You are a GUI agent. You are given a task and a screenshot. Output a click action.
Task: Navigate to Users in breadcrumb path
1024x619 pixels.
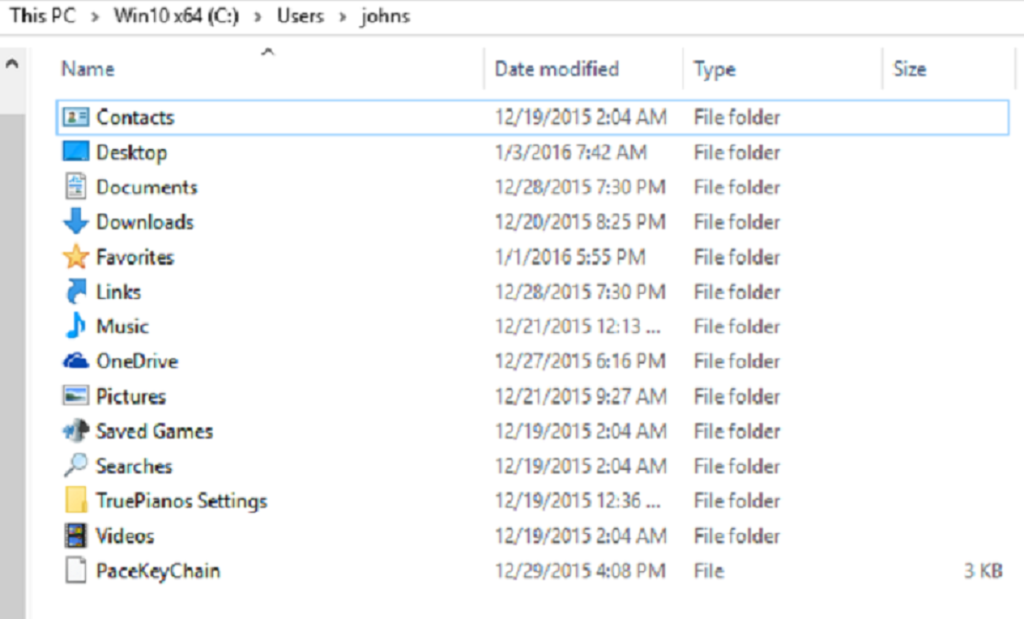pos(300,17)
